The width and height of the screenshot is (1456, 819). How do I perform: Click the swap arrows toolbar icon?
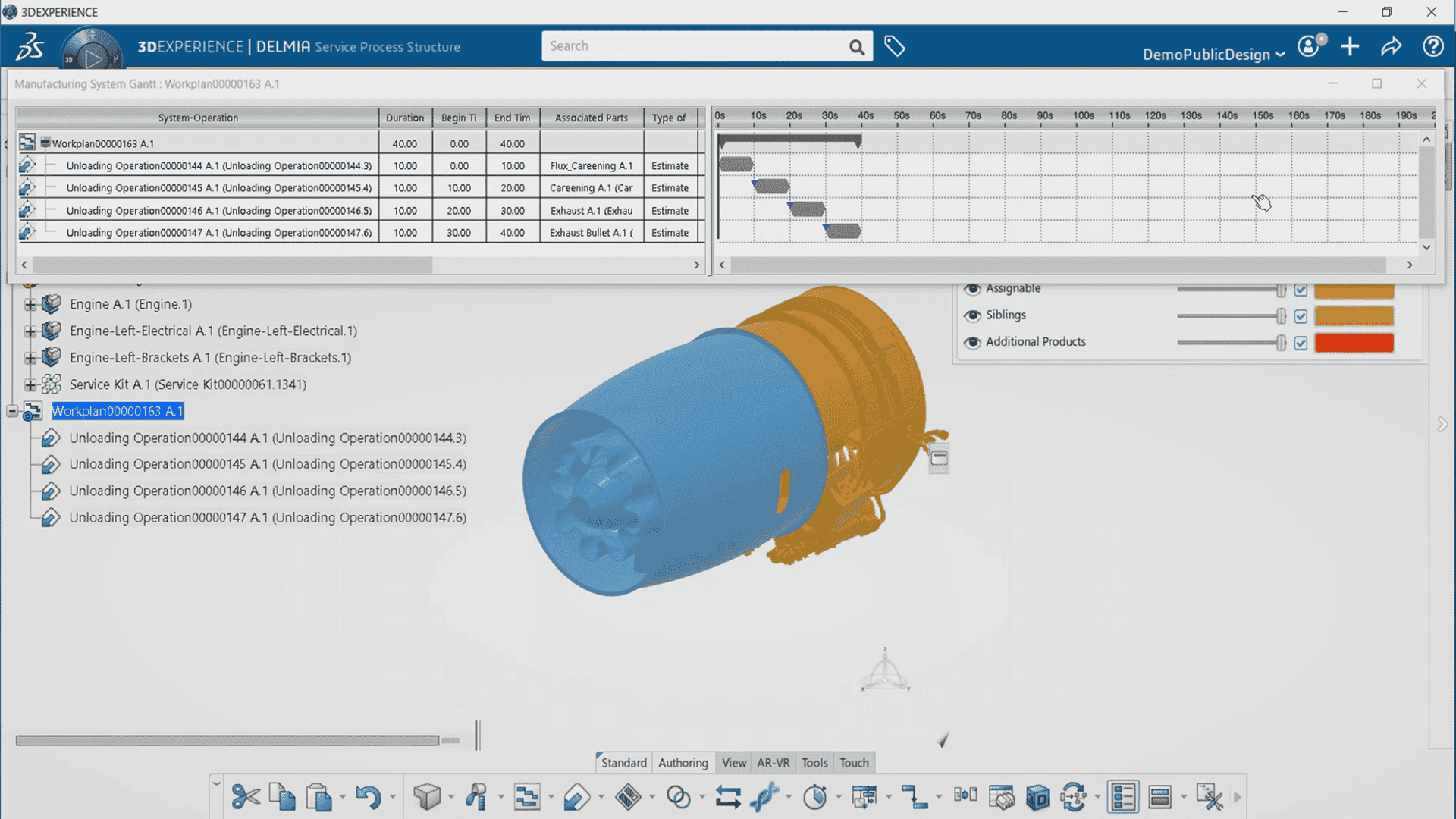pyautogui.click(x=727, y=797)
